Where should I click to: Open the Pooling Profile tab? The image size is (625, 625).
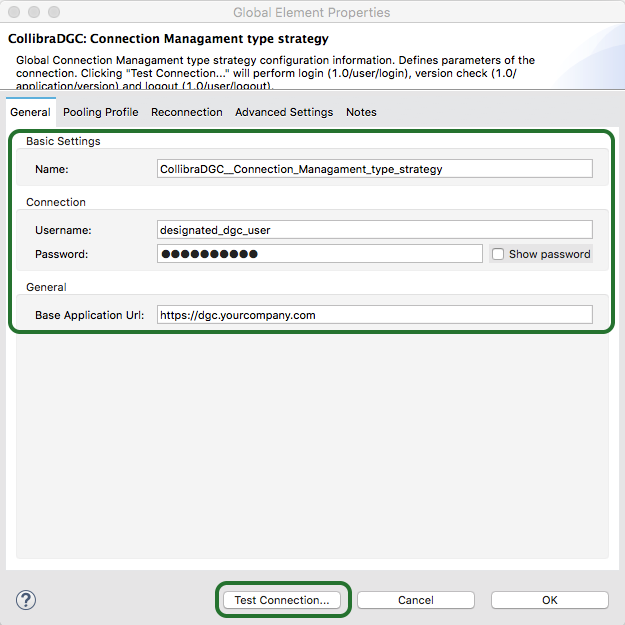coord(100,112)
